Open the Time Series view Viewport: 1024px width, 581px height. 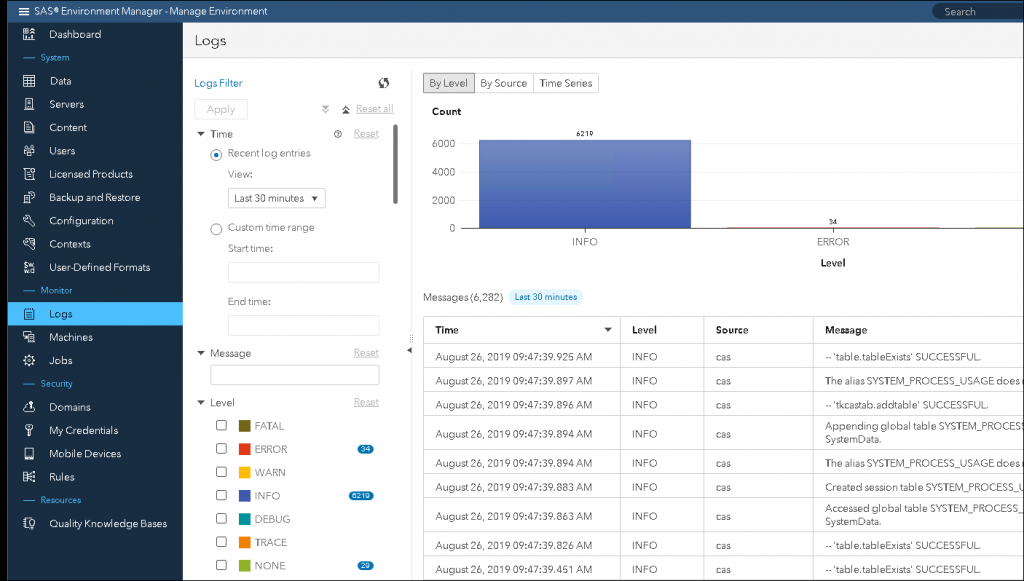[565, 83]
